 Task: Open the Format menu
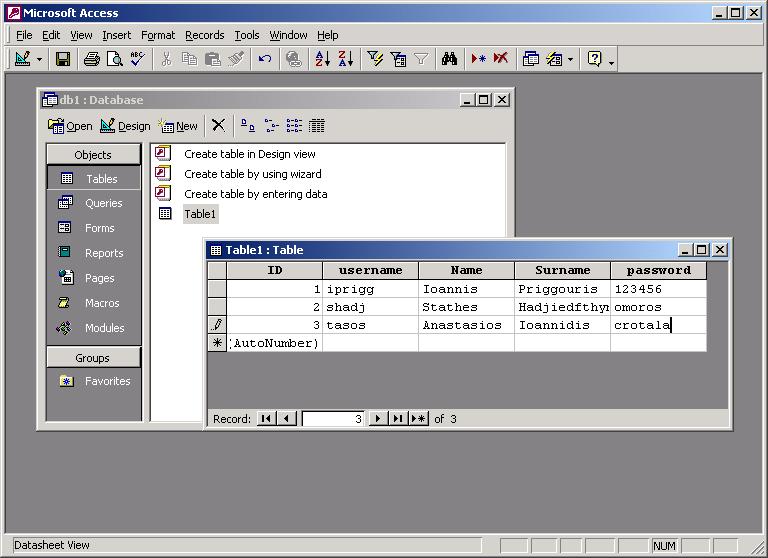(158, 35)
